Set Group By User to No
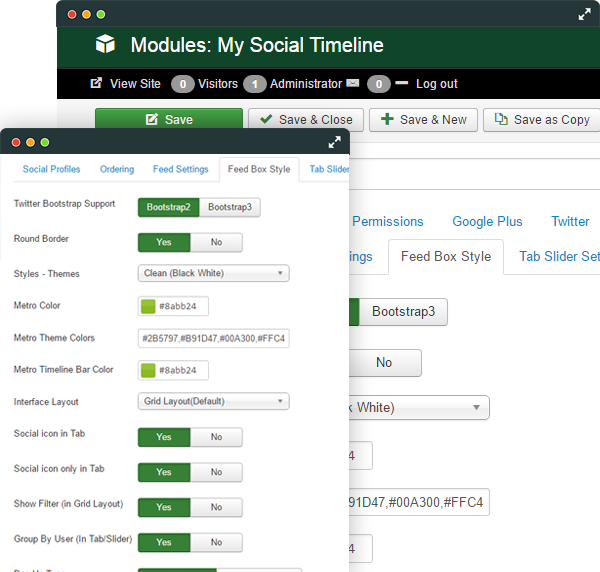This screenshot has height=572, width=600. (216, 543)
